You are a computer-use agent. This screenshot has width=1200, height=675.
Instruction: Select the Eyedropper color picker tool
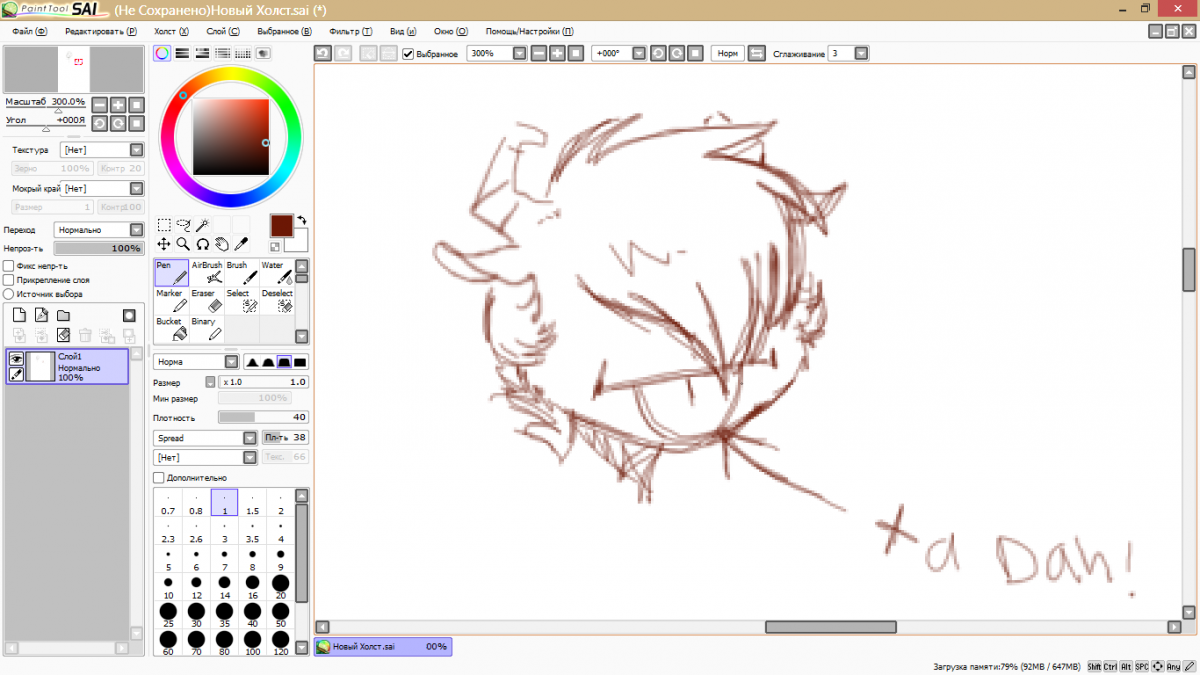240,243
